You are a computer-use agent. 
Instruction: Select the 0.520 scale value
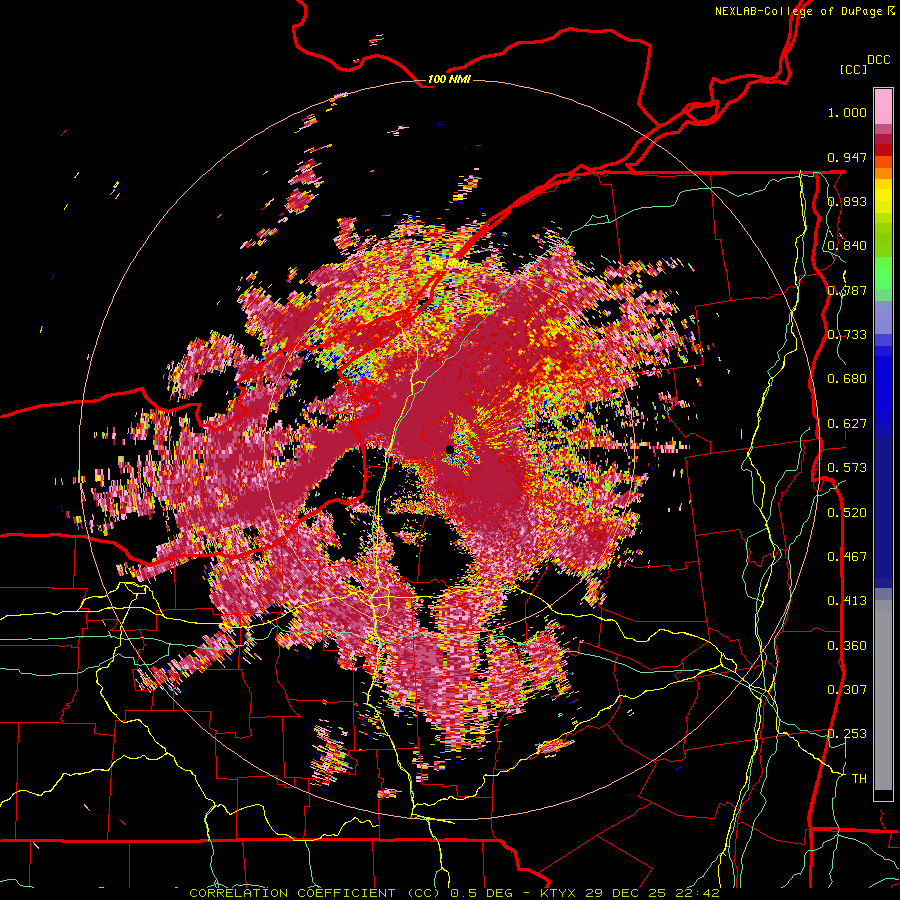pos(847,513)
